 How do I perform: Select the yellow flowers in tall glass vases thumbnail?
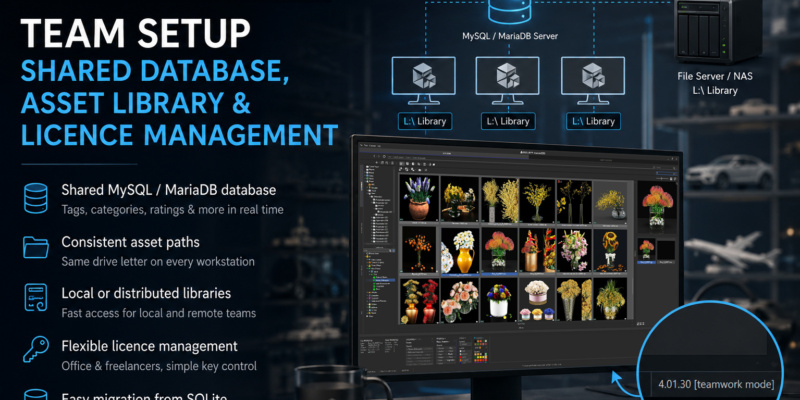point(574,299)
